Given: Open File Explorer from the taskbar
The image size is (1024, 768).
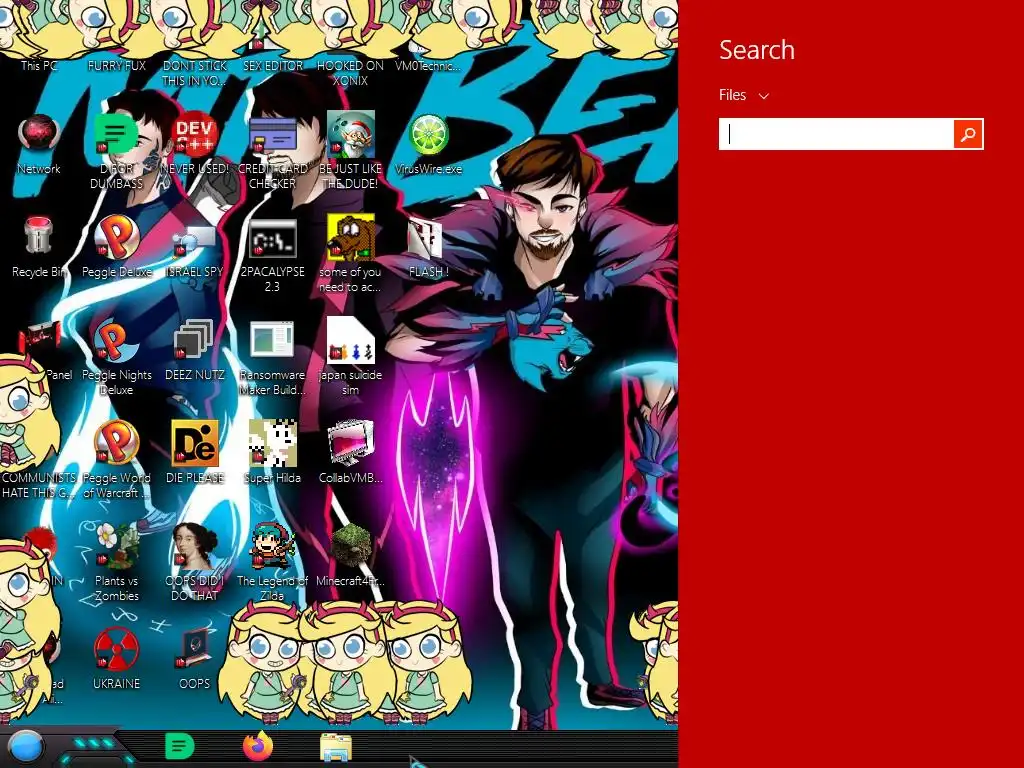Looking at the screenshot, I should [x=336, y=748].
